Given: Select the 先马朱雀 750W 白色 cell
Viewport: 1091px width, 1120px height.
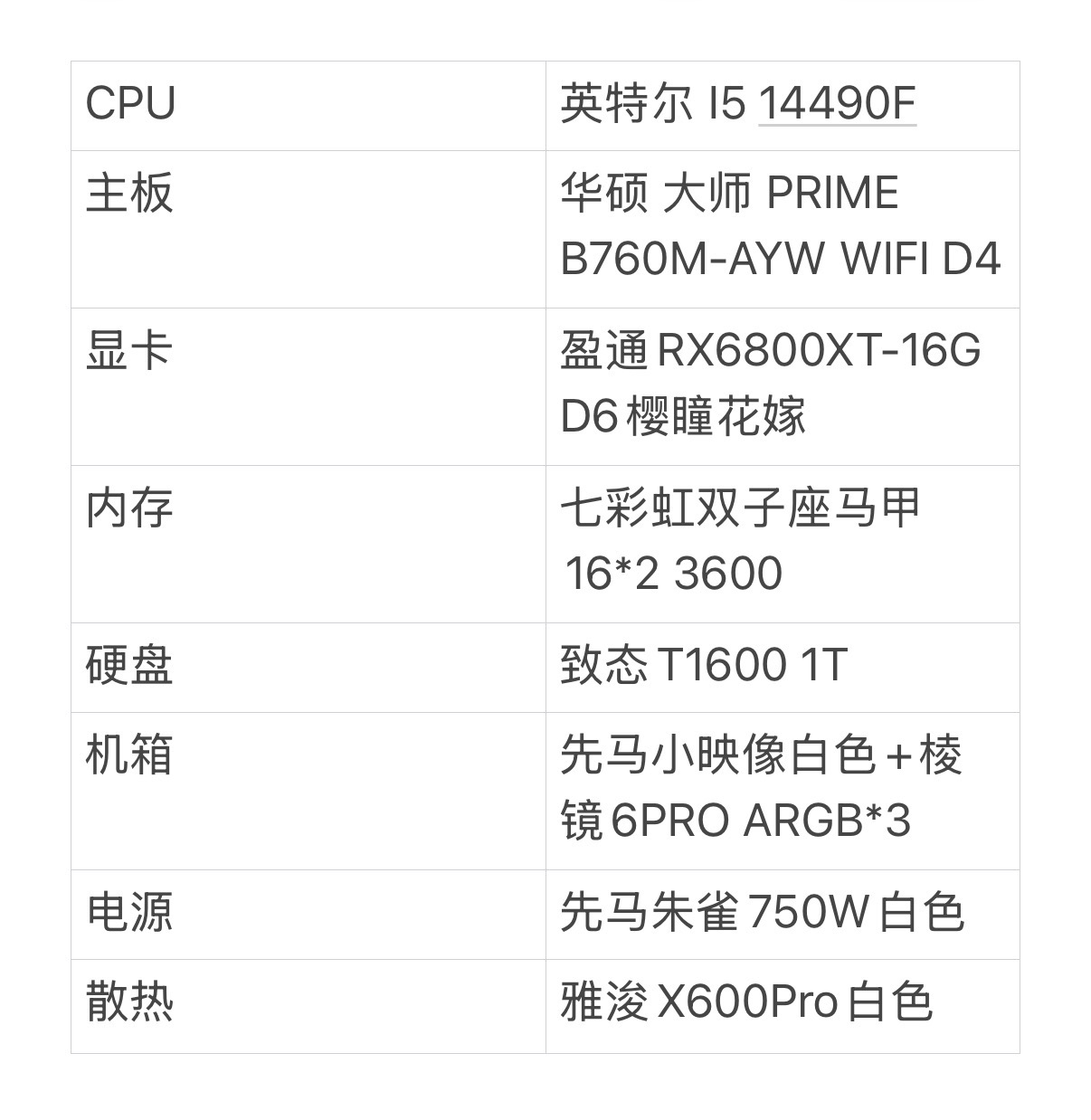Looking at the screenshot, I should [762, 912].
